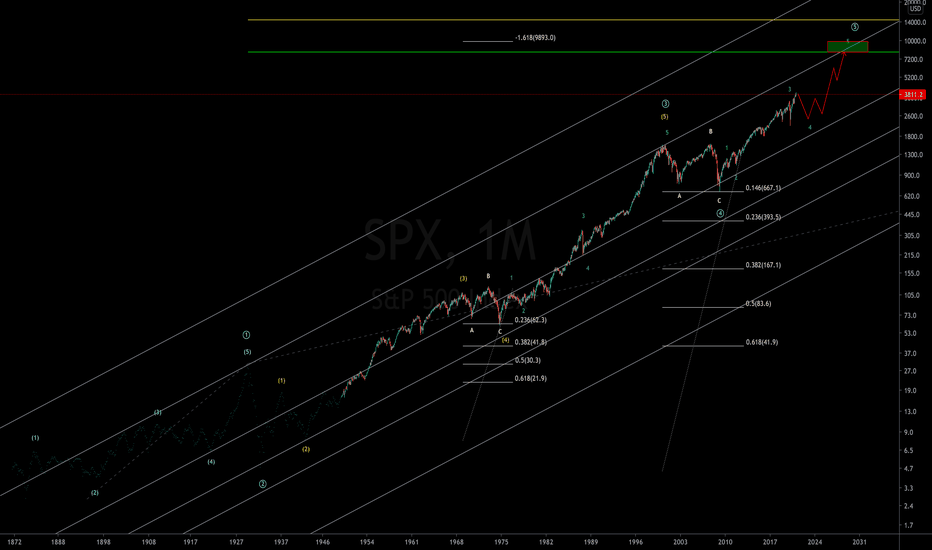Click the 1927 time axis label
This screenshot has height=550, width=932.
[237, 542]
